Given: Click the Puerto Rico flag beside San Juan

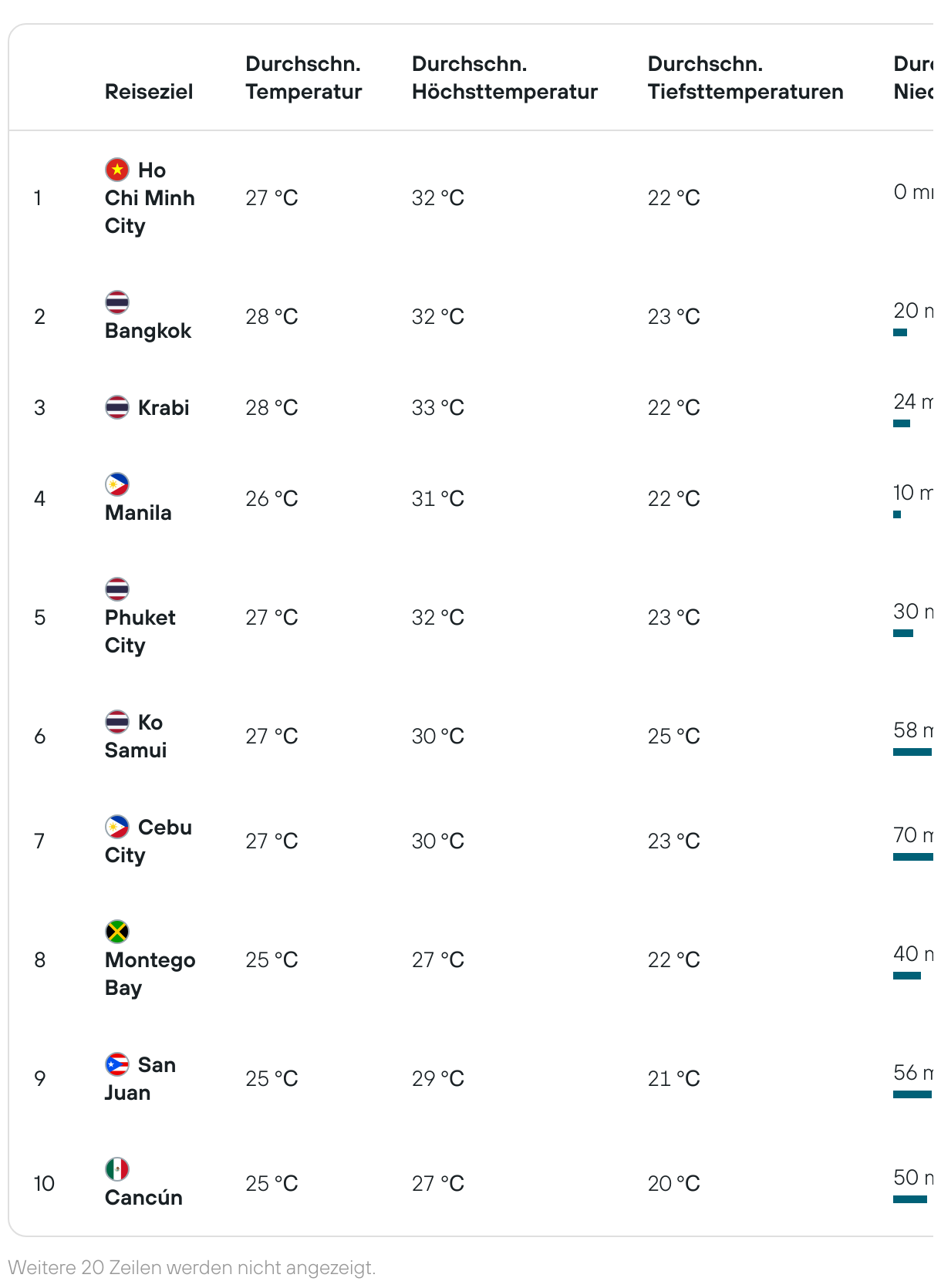Looking at the screenshot, I should [117, 1064].
